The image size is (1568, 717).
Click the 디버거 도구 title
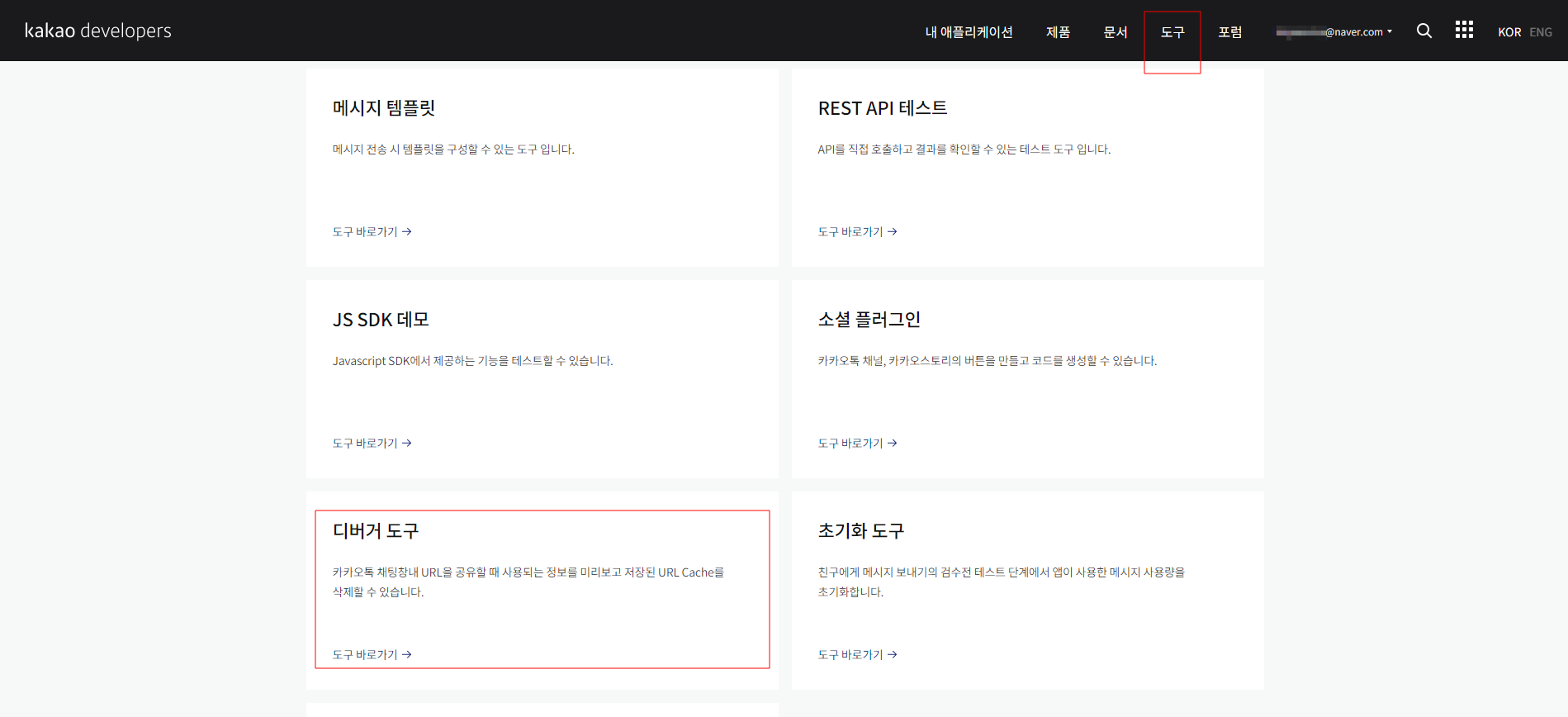pos(376,531)
